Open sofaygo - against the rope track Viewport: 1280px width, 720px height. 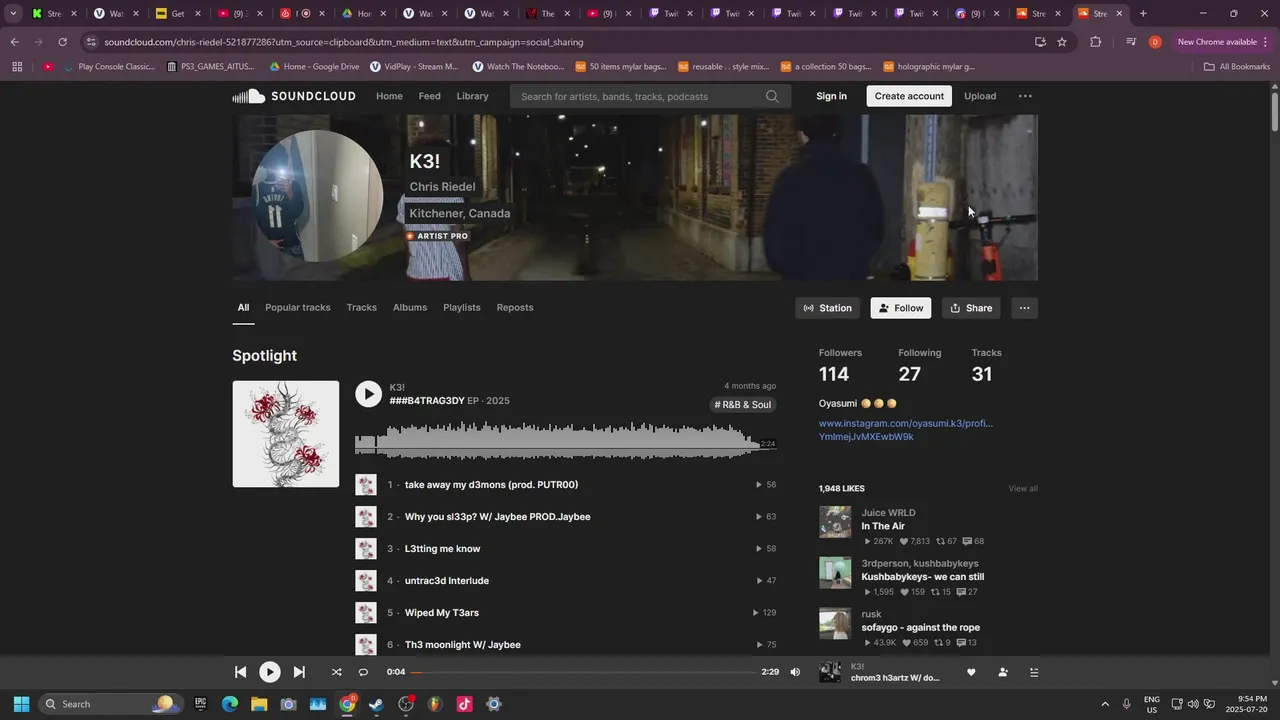(921, 628)
